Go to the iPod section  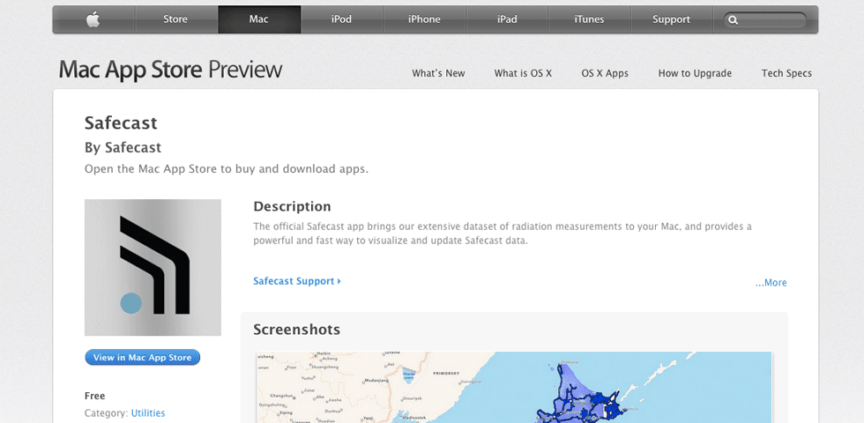pyautogui.click(x=341, y=19)
